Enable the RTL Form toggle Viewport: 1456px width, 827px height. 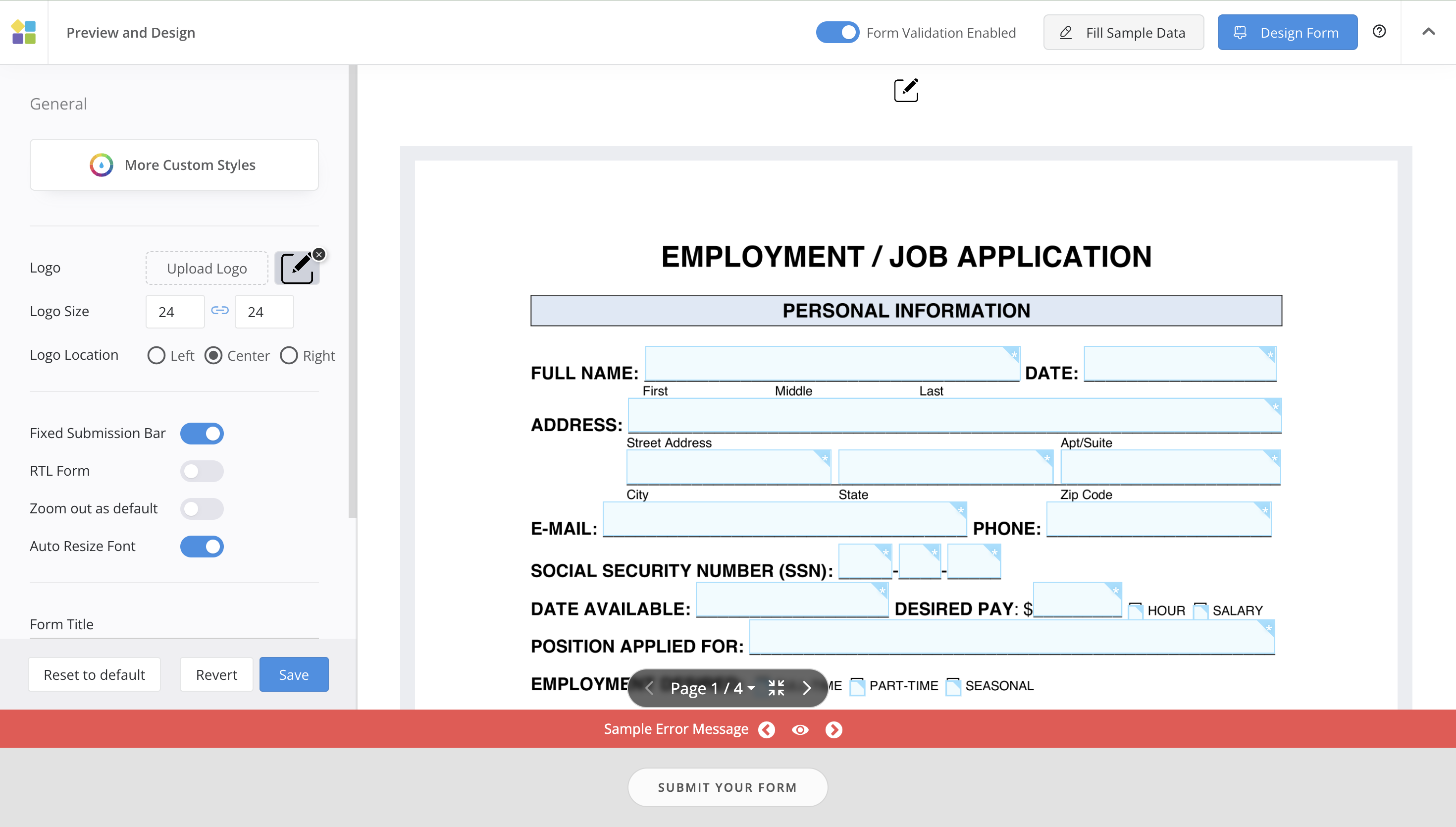(x=202, y=471)
